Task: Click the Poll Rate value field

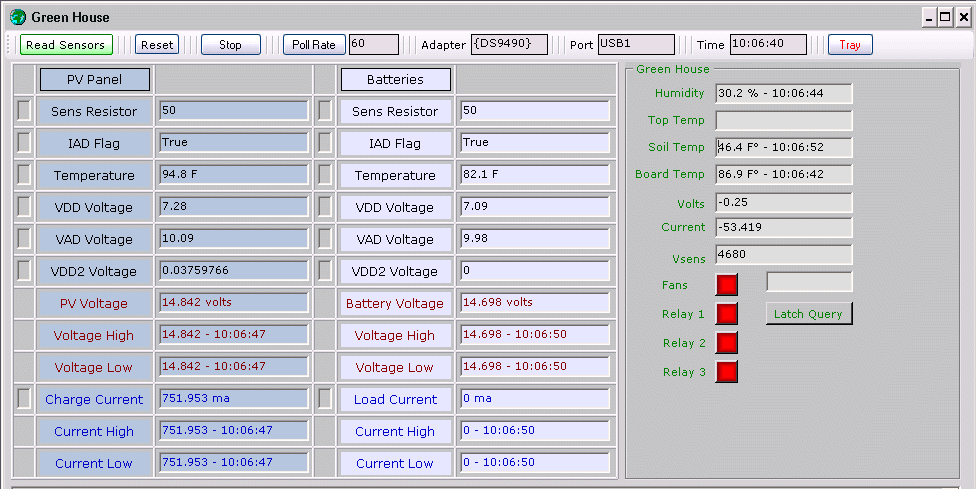Action: (374, 45)
